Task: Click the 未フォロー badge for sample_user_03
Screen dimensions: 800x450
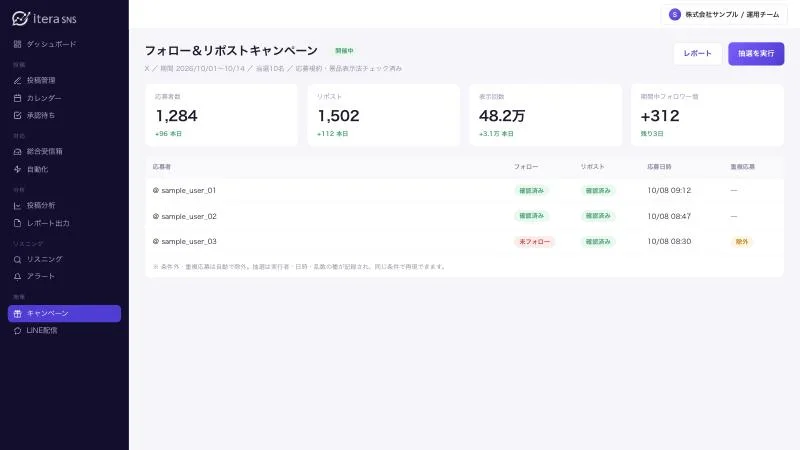Action: point(534,242)
